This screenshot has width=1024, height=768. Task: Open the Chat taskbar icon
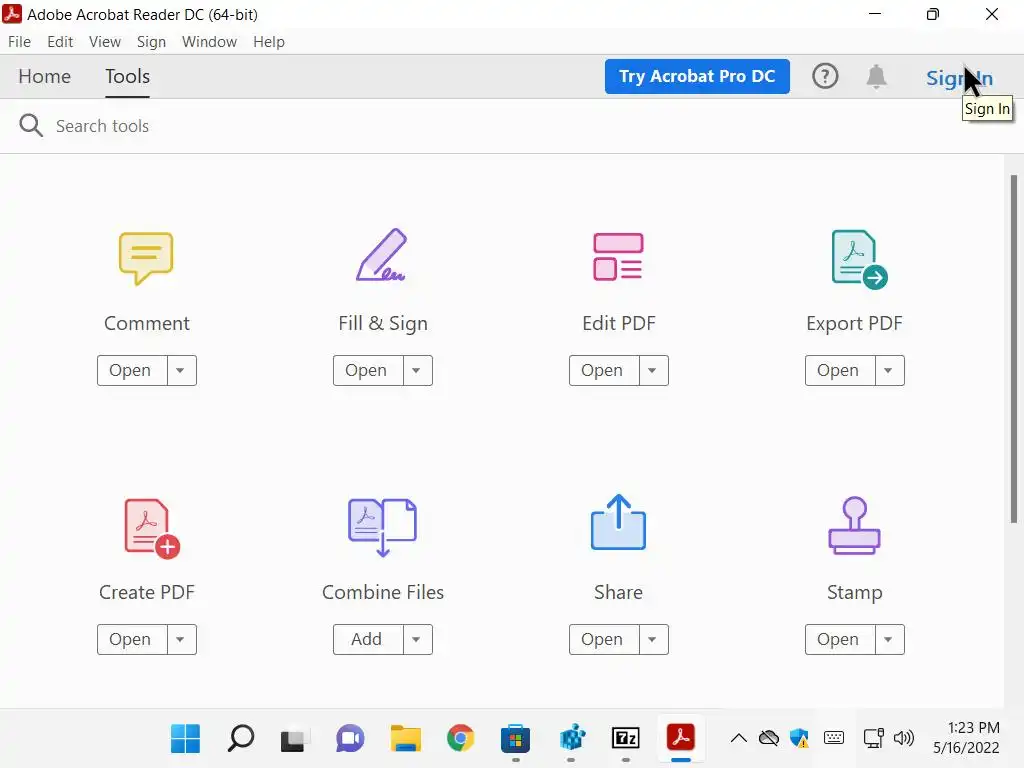[350, 738]
